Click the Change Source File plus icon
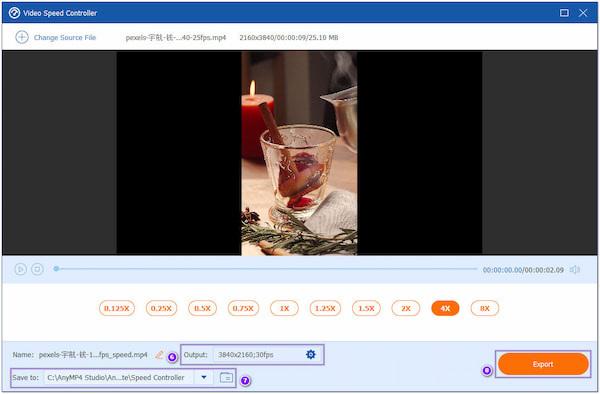The image size is (600, 394). point(22,37)
